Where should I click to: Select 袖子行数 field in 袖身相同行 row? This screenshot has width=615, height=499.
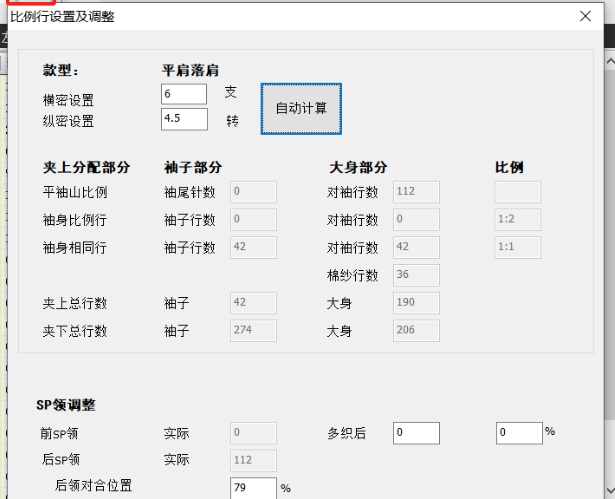pyautogui.click(x=253, y=247)
